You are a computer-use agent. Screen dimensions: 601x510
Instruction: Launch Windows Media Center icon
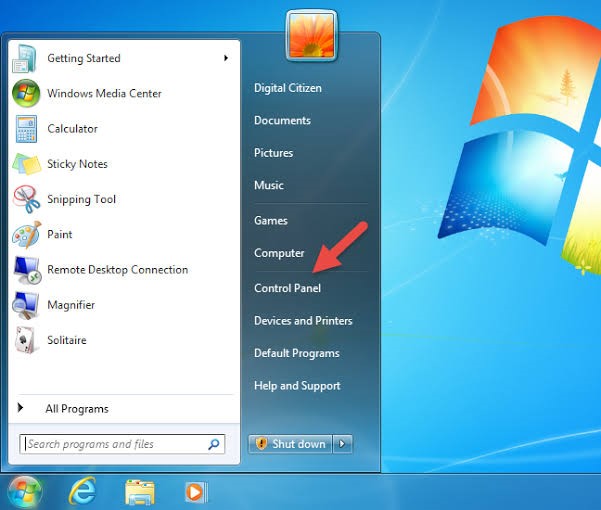[x=26, y=93]
